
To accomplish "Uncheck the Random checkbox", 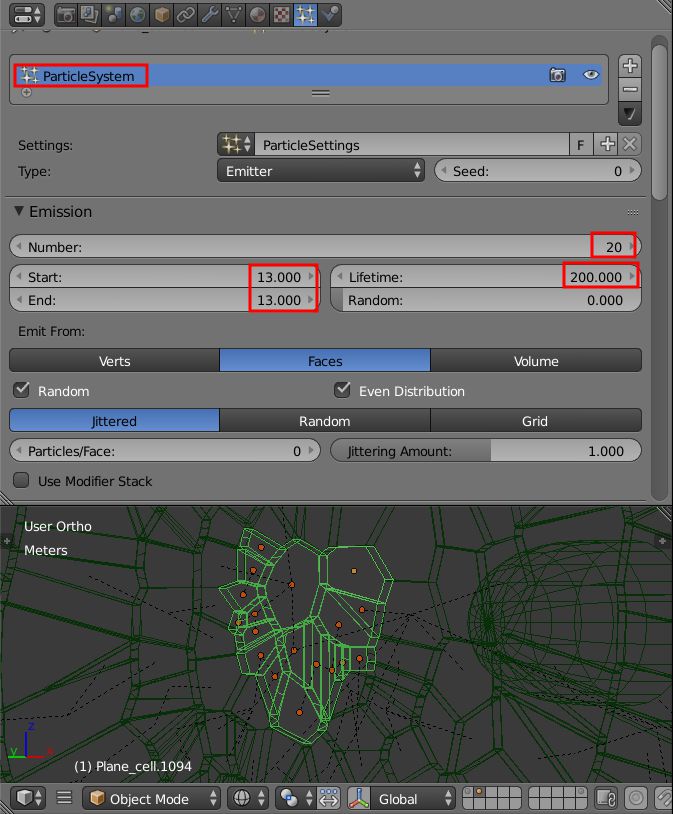I will tap(21, 390).
